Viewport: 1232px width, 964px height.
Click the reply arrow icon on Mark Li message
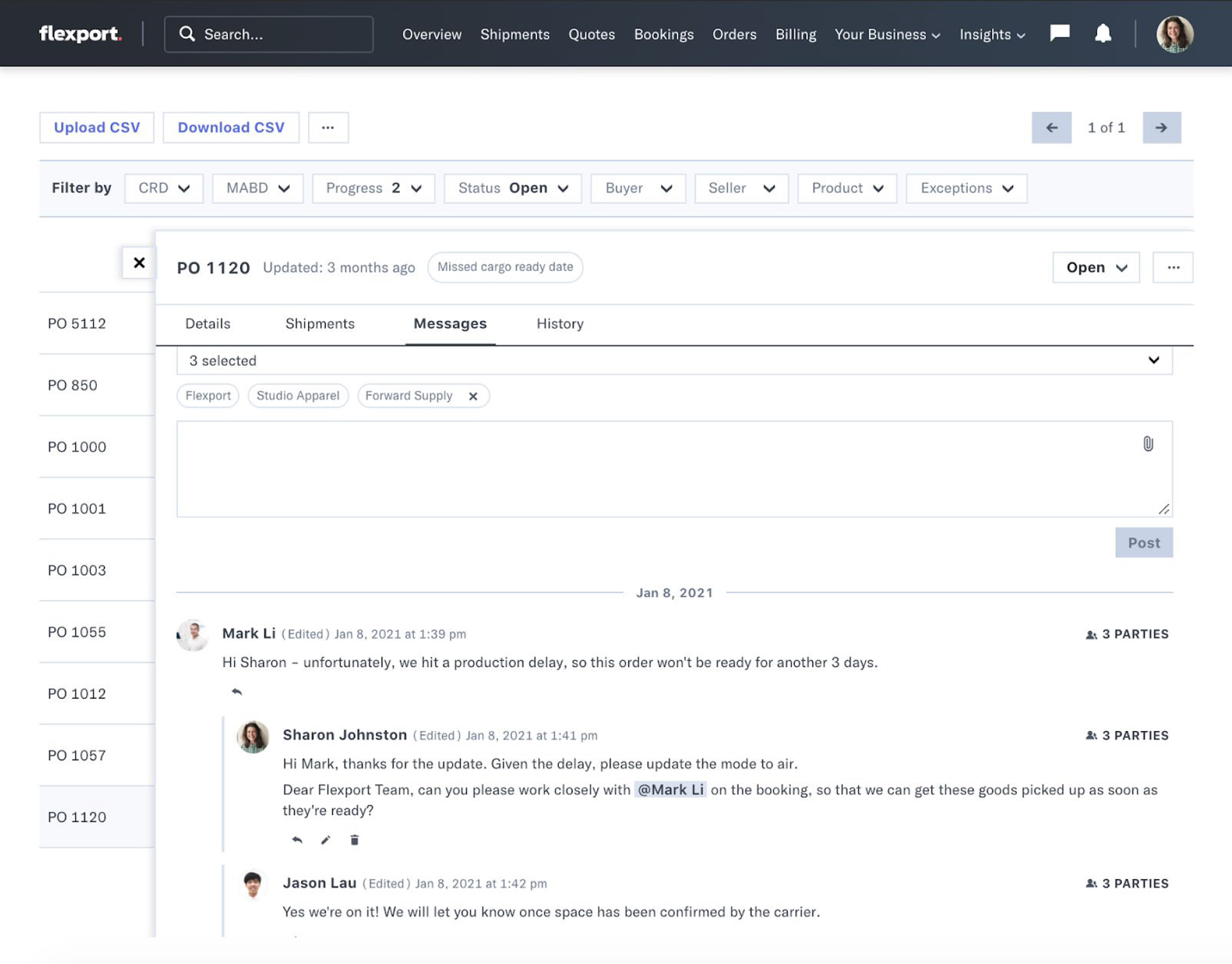coord(234,691)
